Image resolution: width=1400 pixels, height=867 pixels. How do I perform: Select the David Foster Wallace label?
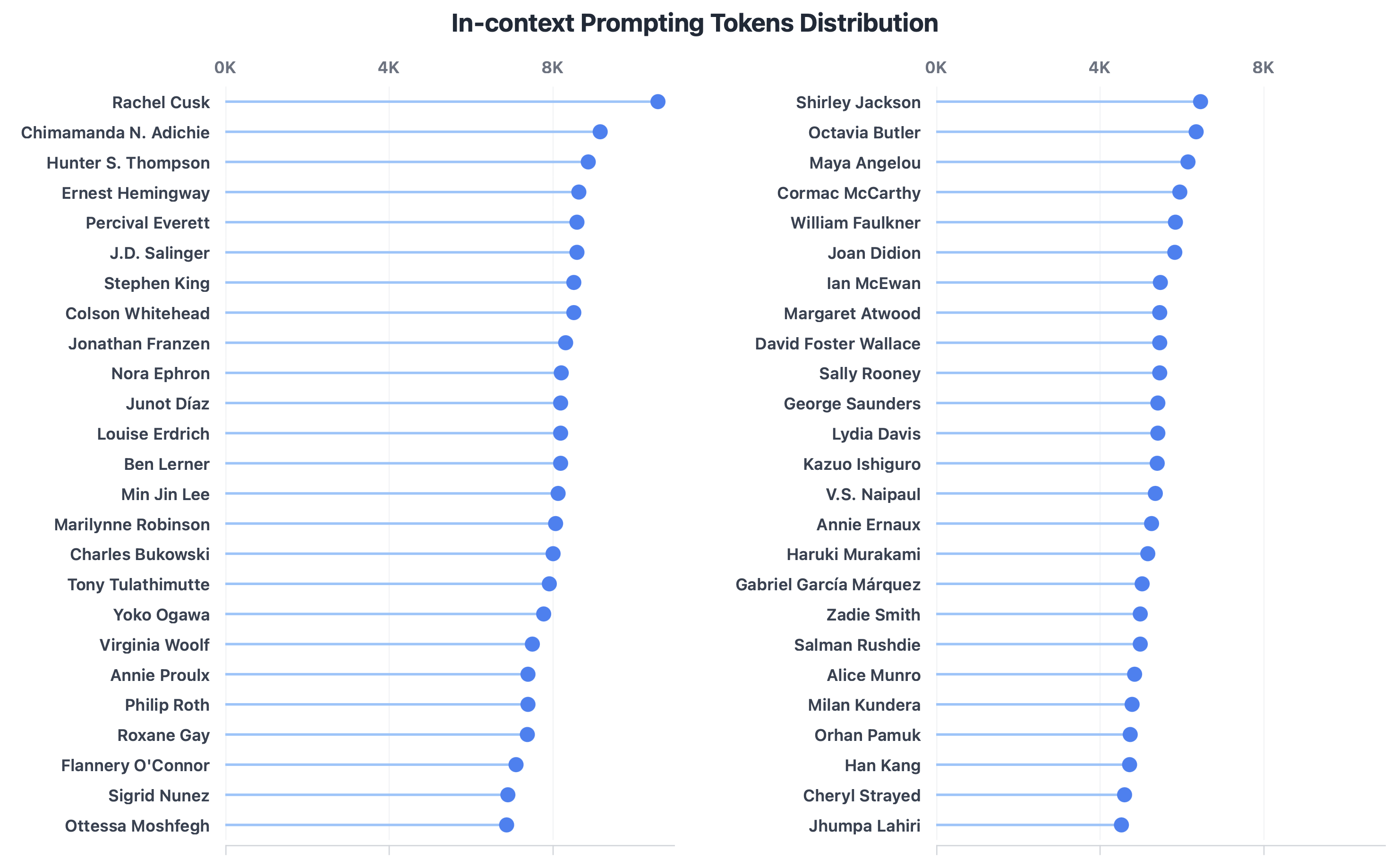837,343
